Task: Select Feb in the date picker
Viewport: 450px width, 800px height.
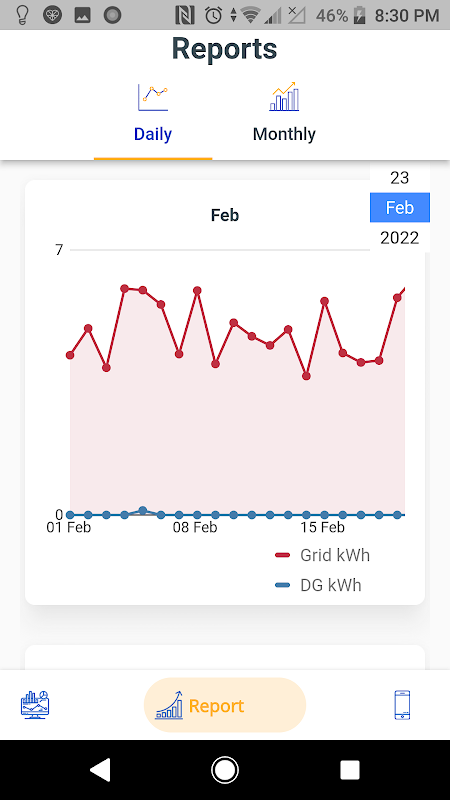Action: point(399,208)
